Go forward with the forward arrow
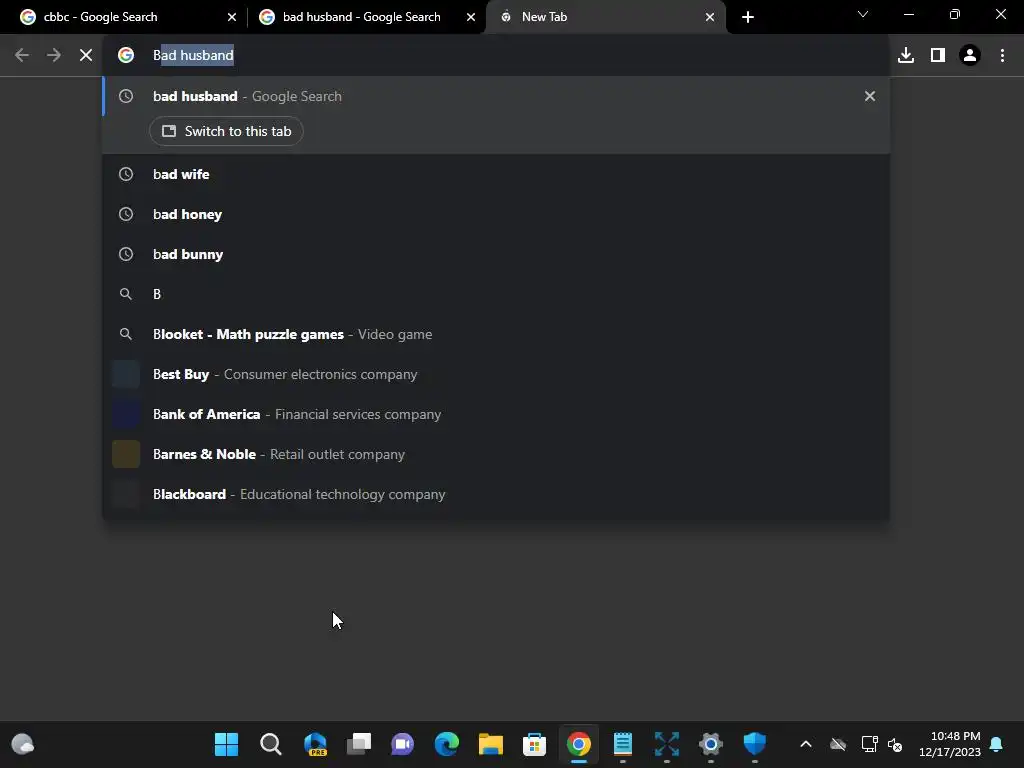 (x=54, y=56)
